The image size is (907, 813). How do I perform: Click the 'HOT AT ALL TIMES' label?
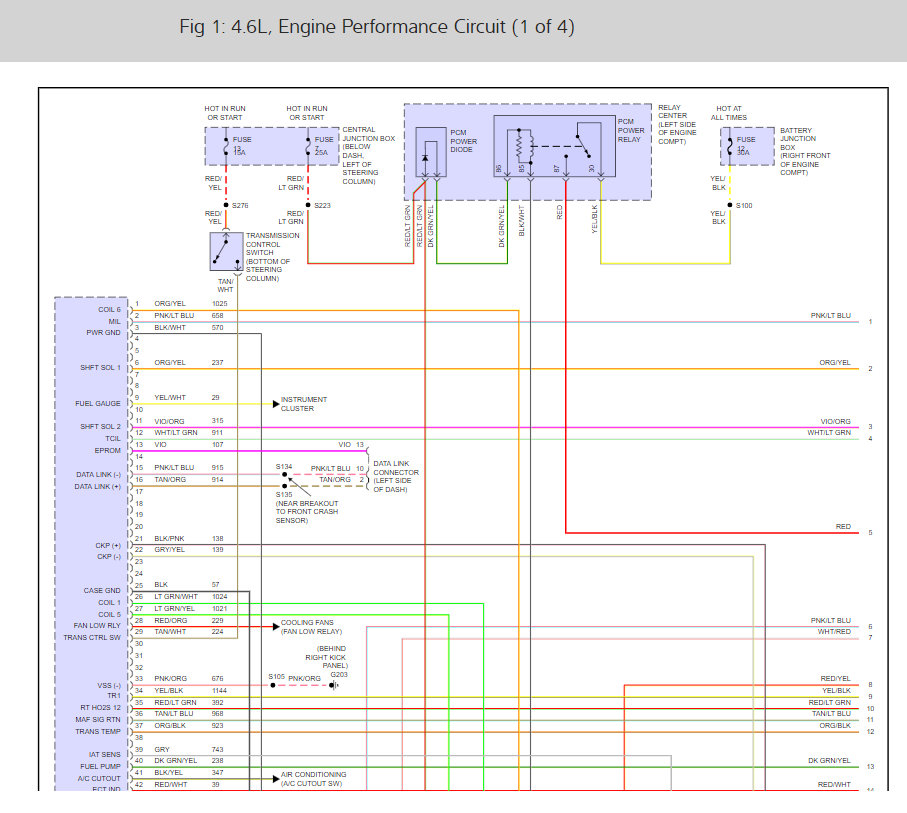pos(729,113)
